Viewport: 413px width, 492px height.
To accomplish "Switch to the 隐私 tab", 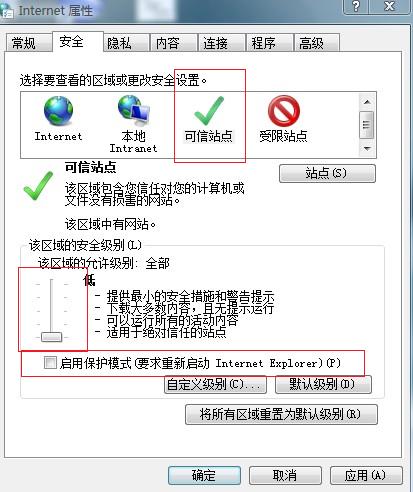I will [119, 43].
